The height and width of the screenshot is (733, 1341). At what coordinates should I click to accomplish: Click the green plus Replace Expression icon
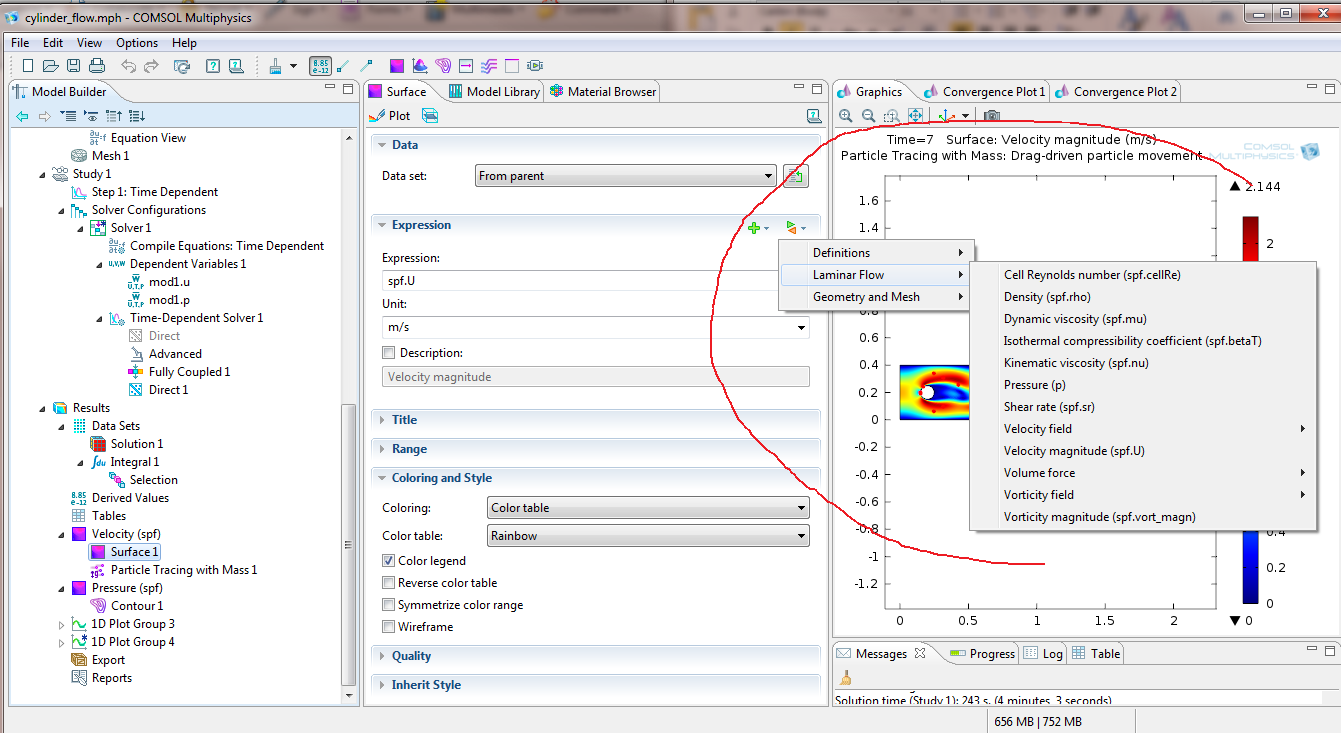click(x=755, y=228)
